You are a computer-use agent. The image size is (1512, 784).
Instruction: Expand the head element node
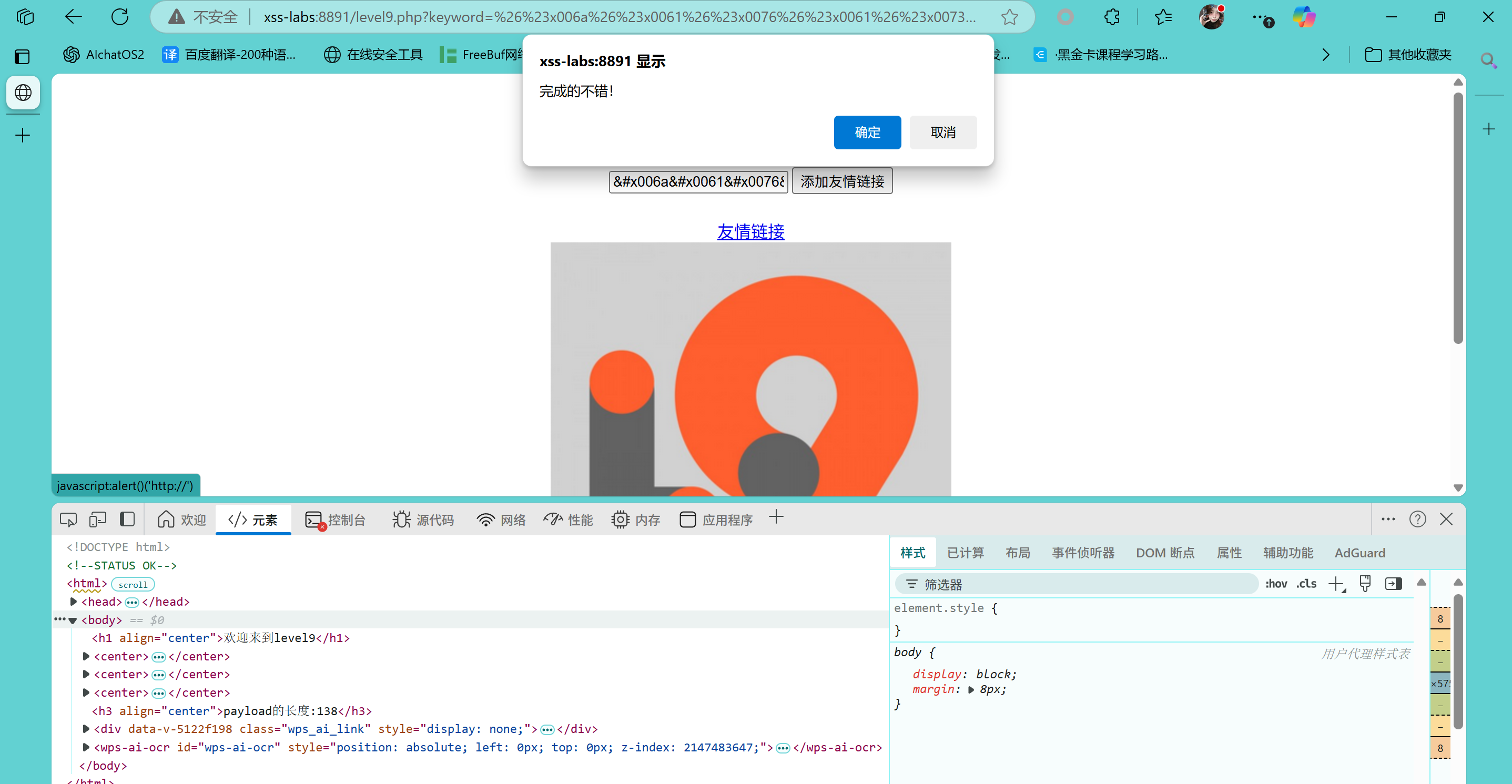point(74,602)
